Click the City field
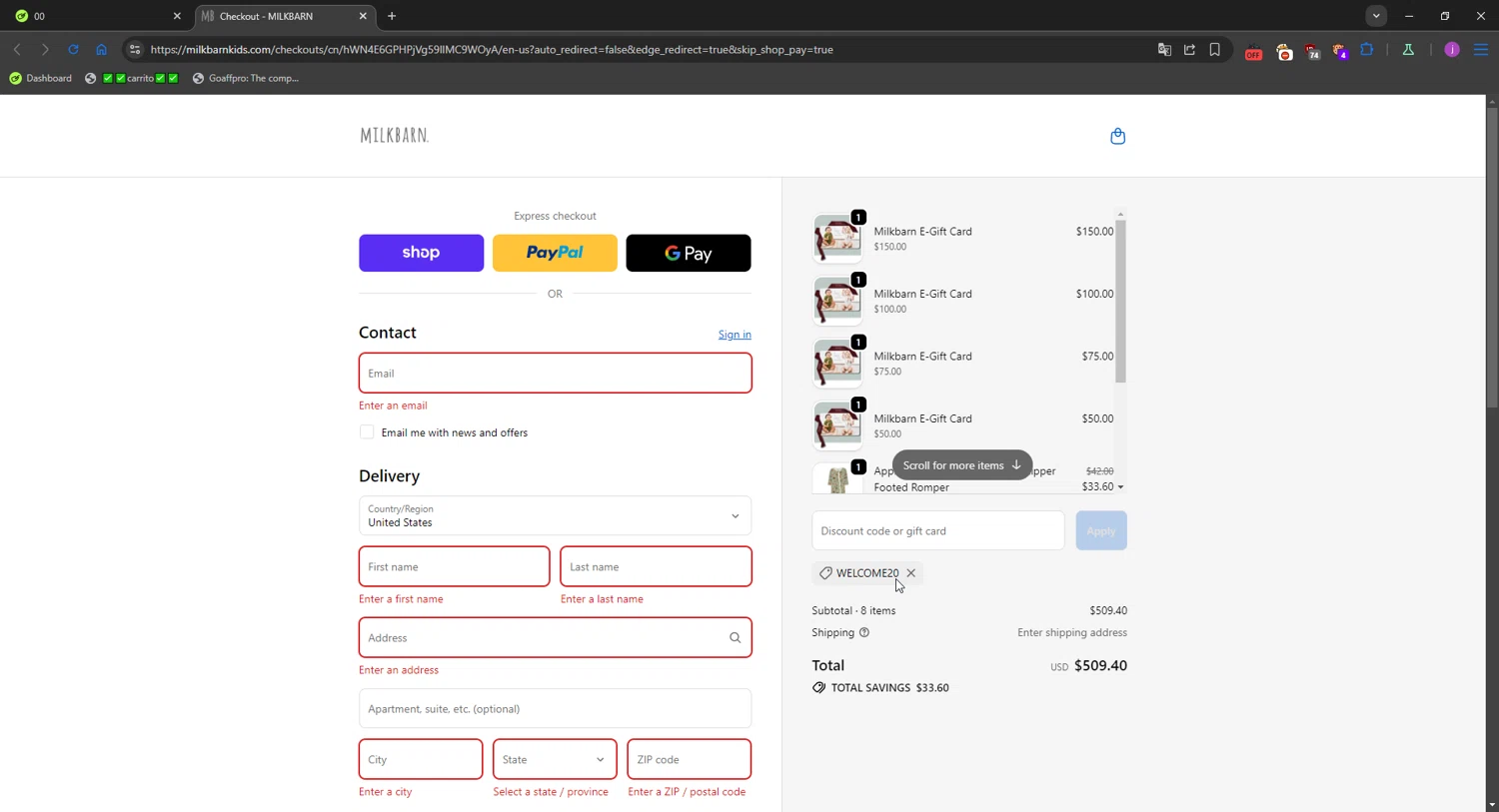Viewport: 1499px width, 812px height. click(x=421, y=759)
